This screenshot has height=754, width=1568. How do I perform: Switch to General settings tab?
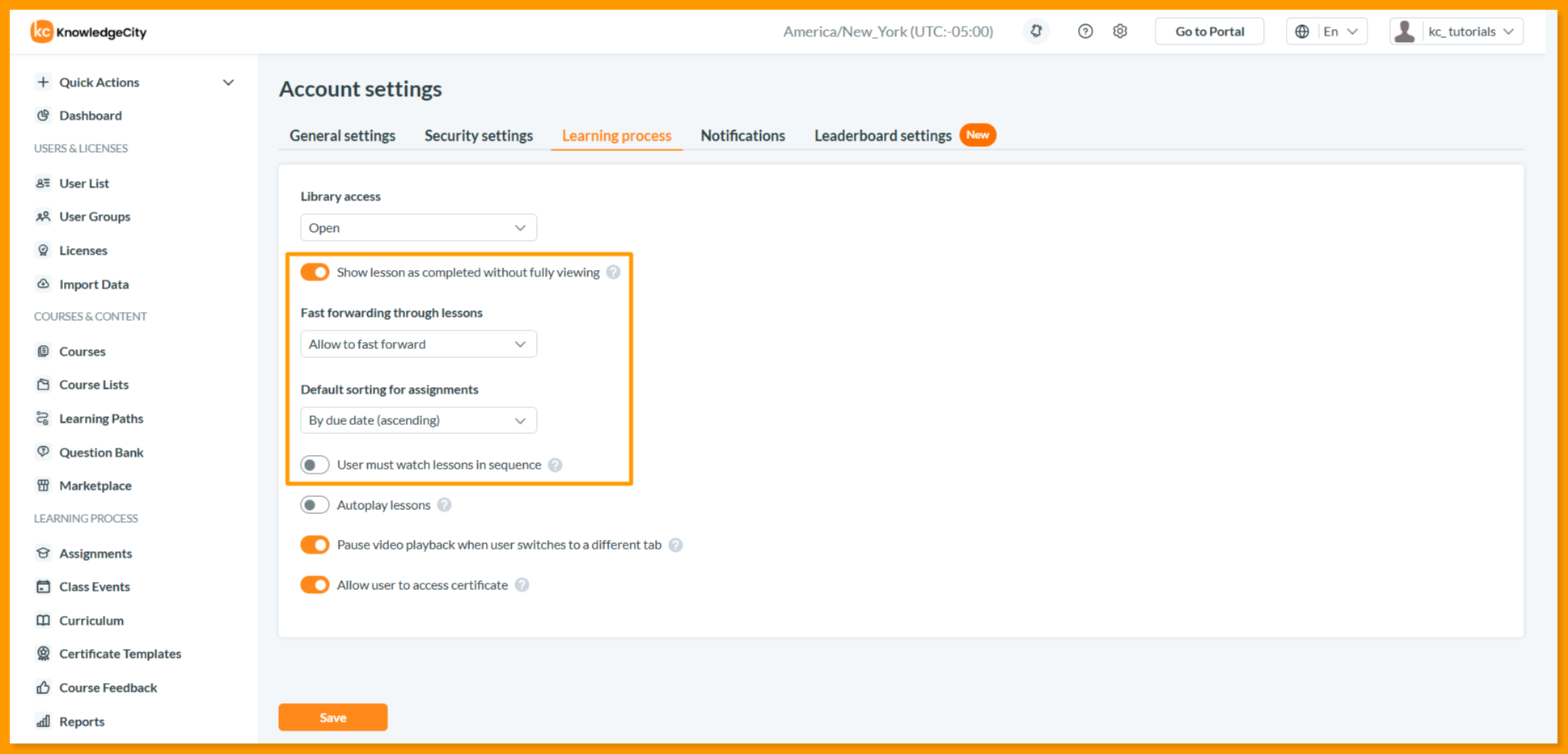(343, 136)
